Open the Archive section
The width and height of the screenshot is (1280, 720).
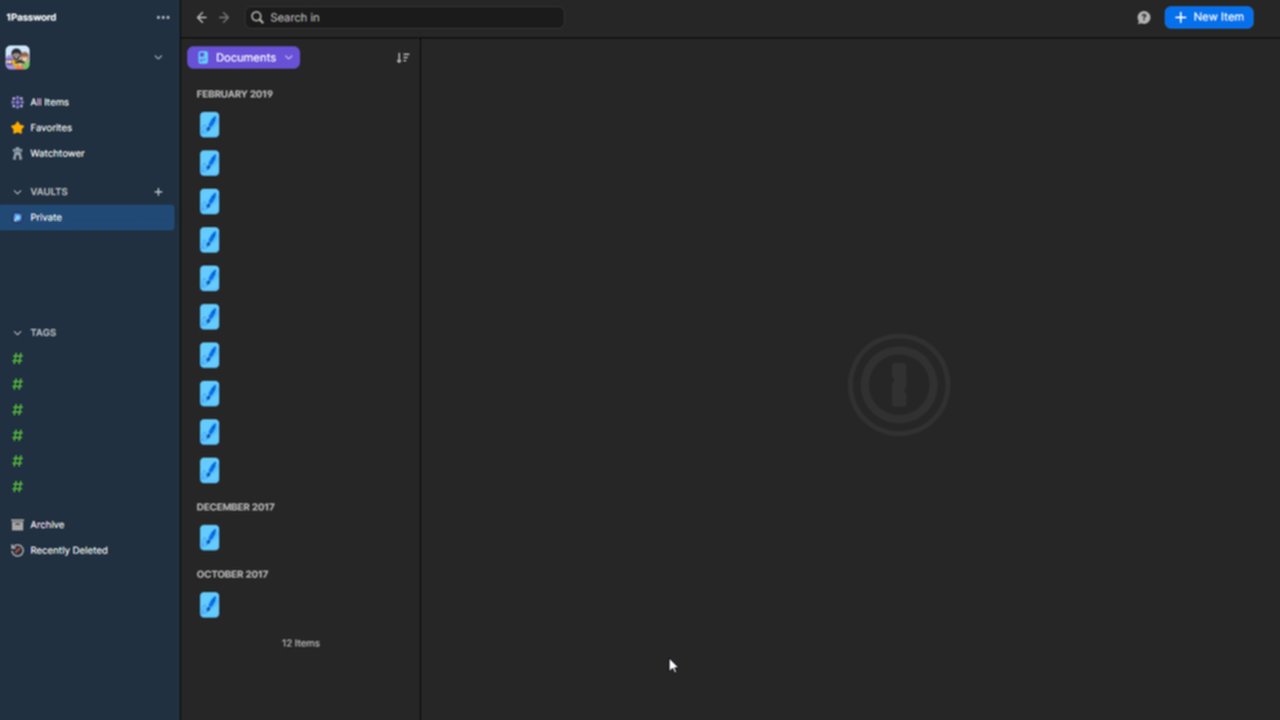(46, 525)
